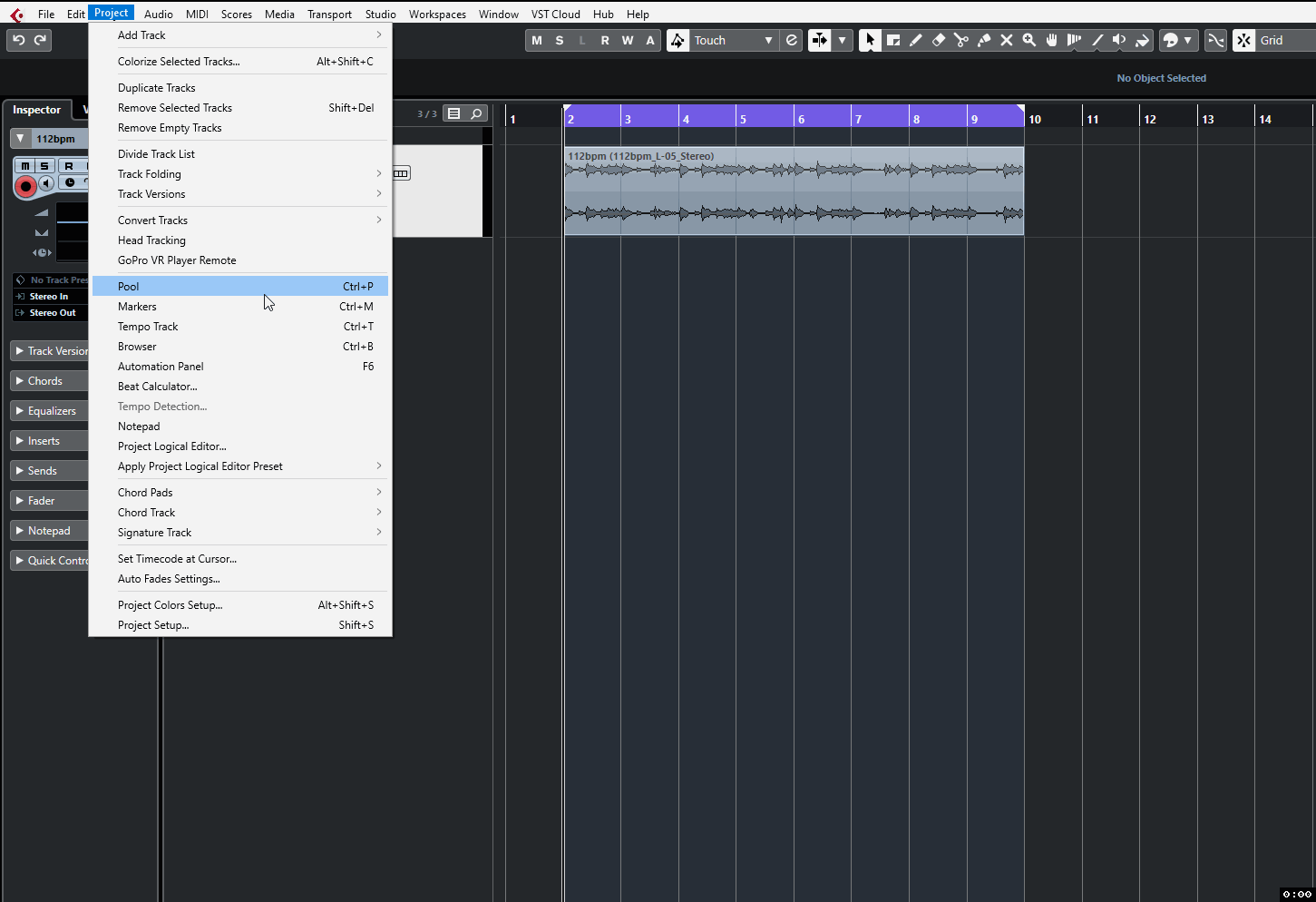Select the Play speaker tool
Image resolution: width=1316 pixels, height=902 pixels.
pos(1120,40)
